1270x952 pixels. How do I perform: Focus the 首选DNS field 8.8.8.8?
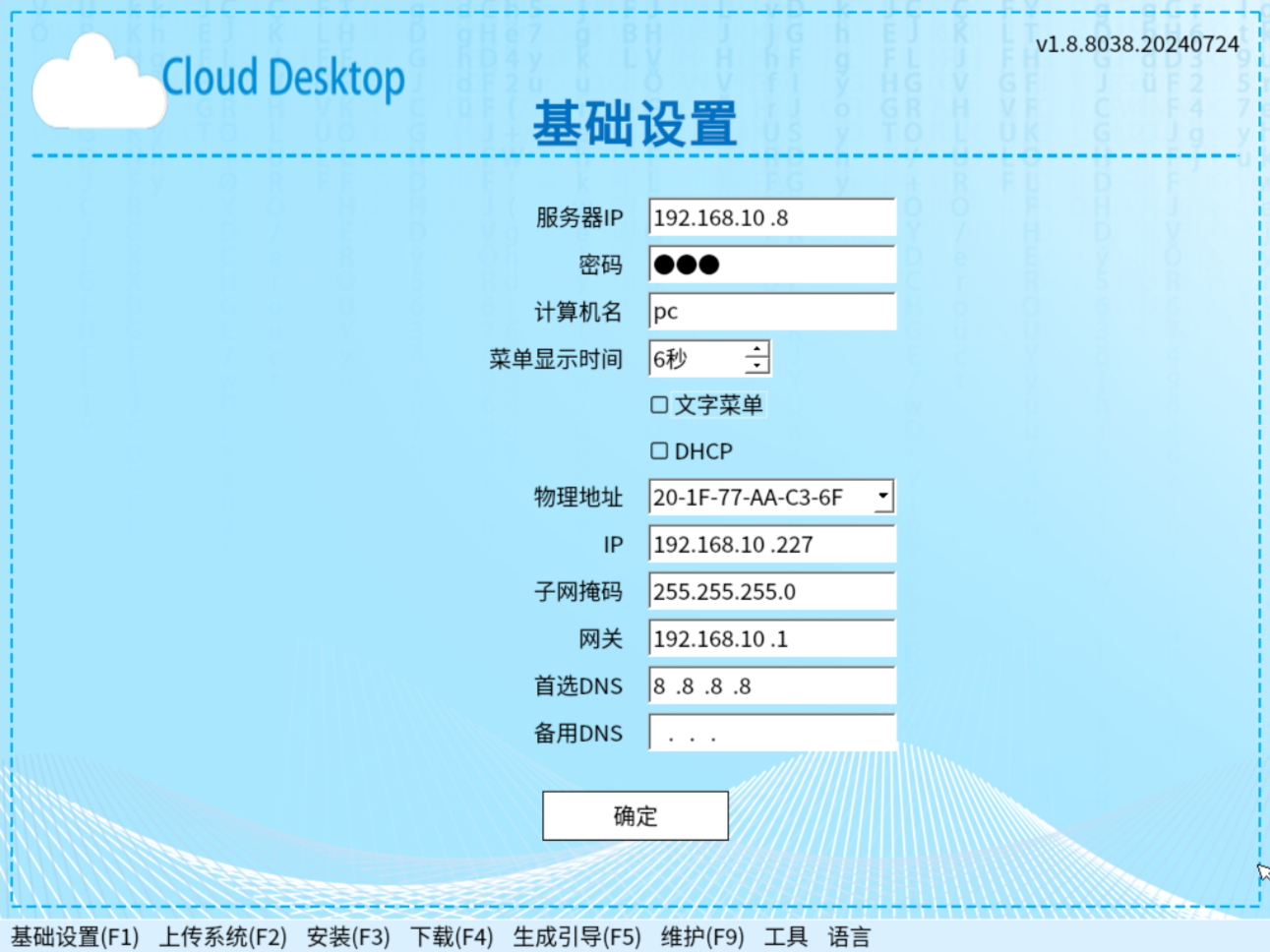click(772, 685)
